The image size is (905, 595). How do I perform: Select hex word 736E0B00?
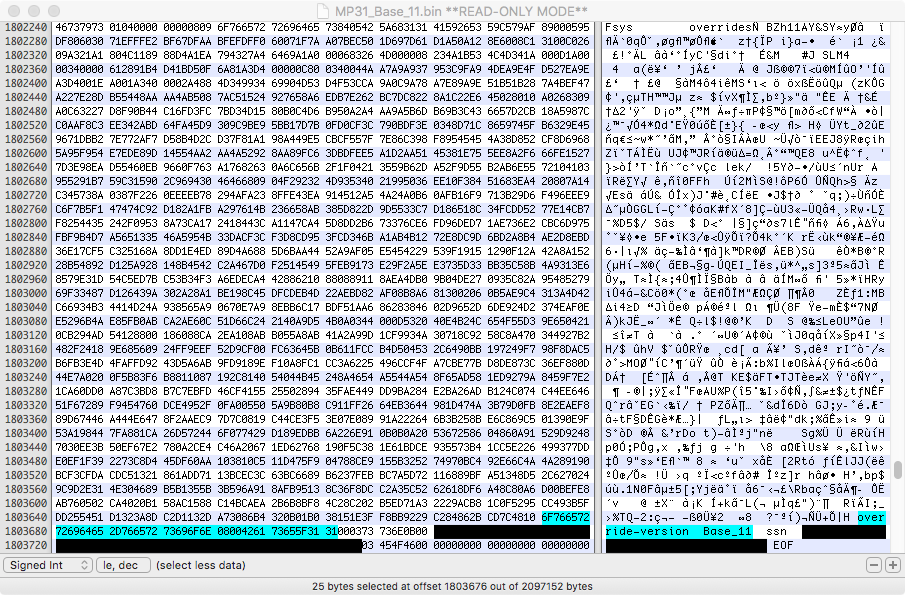[x=403, y=531]
